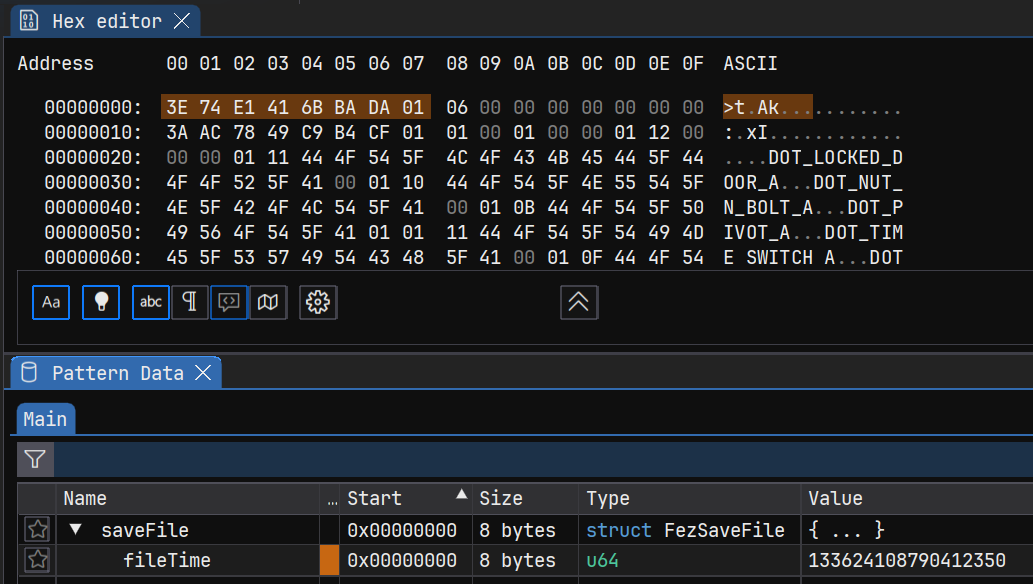The height and width of the screenshot is (584, 1033).
Task: Toggle the pilcrow advanced decoding button
Action: point(190,303)
